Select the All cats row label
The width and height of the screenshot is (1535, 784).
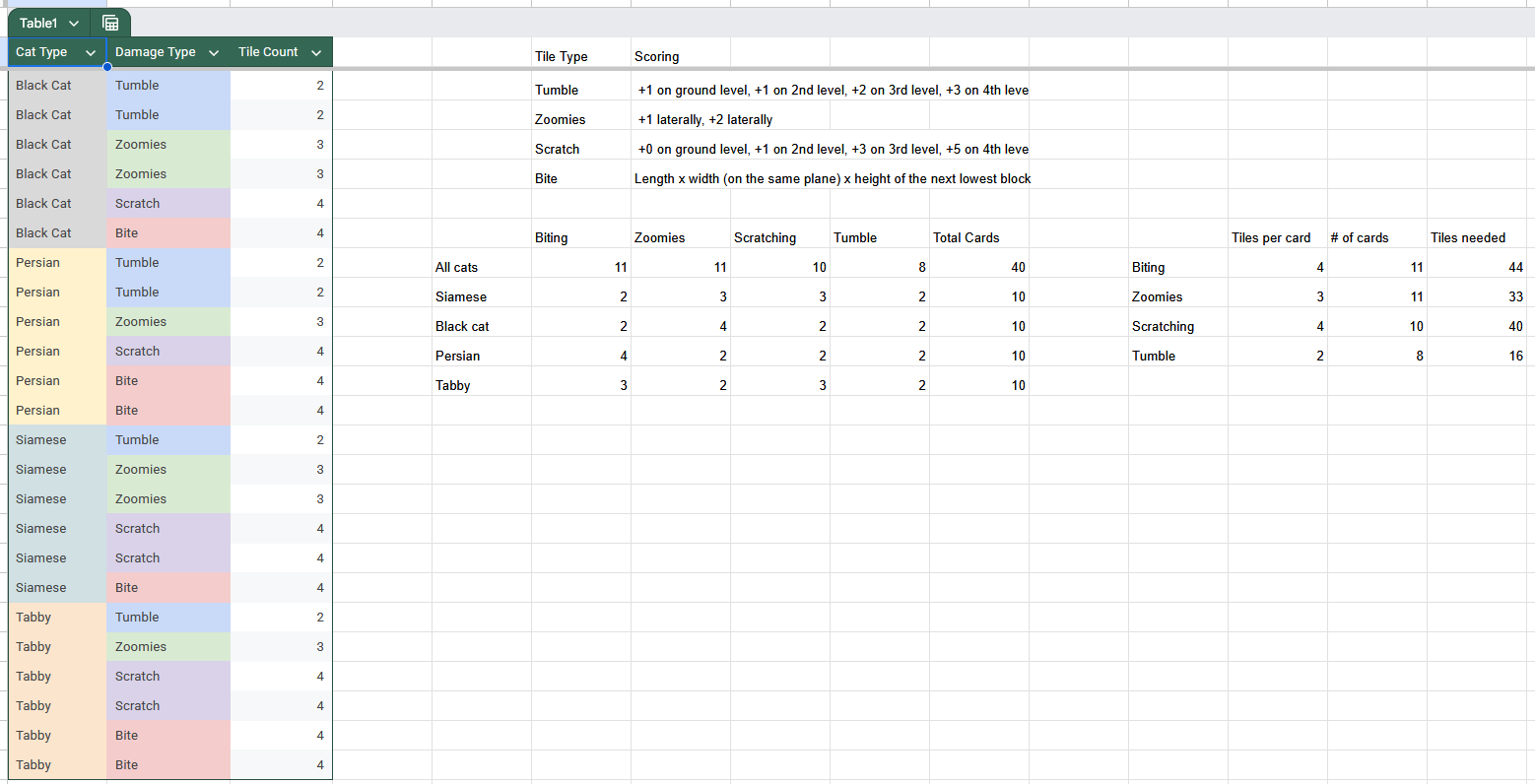(457, 267)
